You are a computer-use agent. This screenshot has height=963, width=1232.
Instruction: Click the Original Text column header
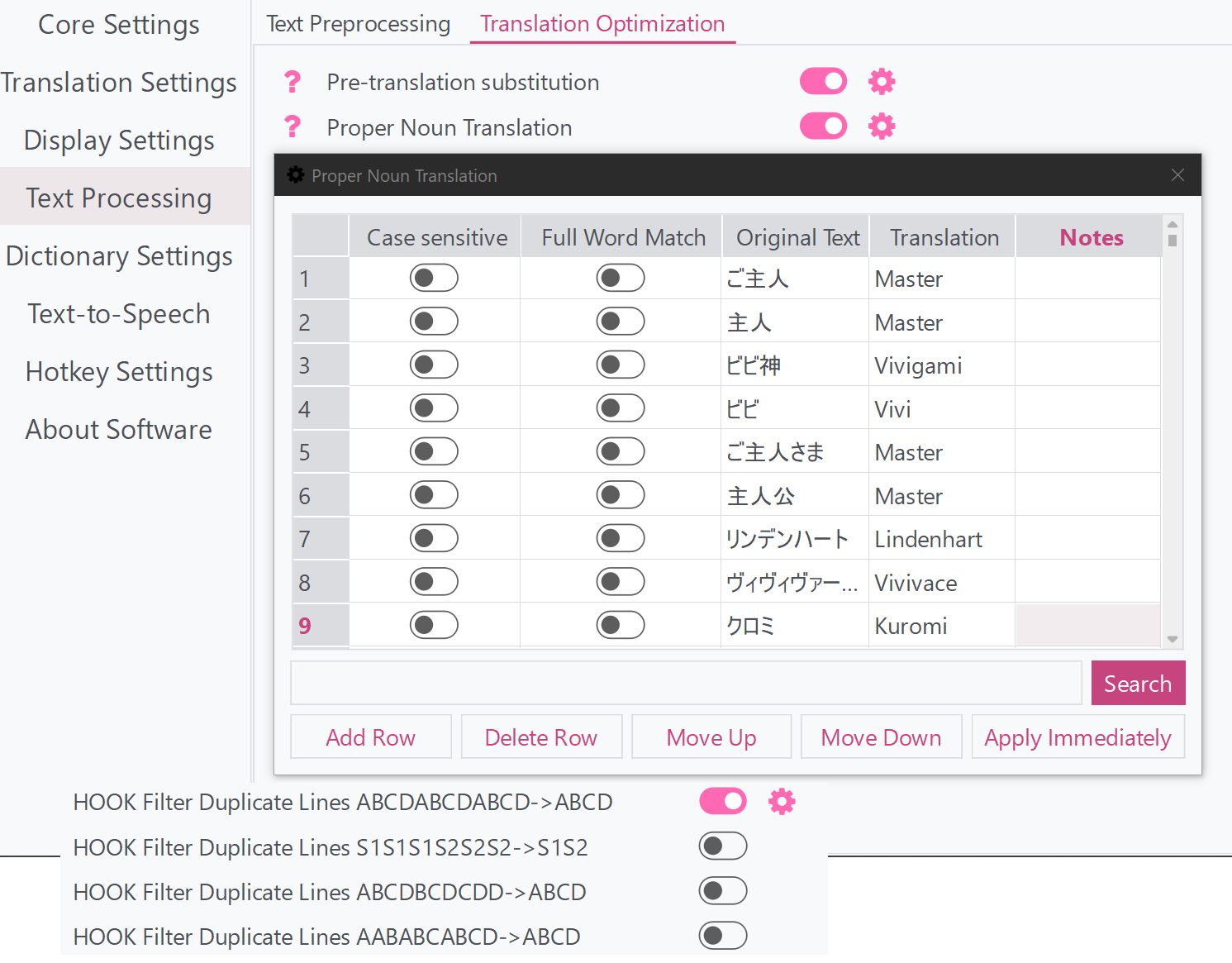click(x=796, y=237)
